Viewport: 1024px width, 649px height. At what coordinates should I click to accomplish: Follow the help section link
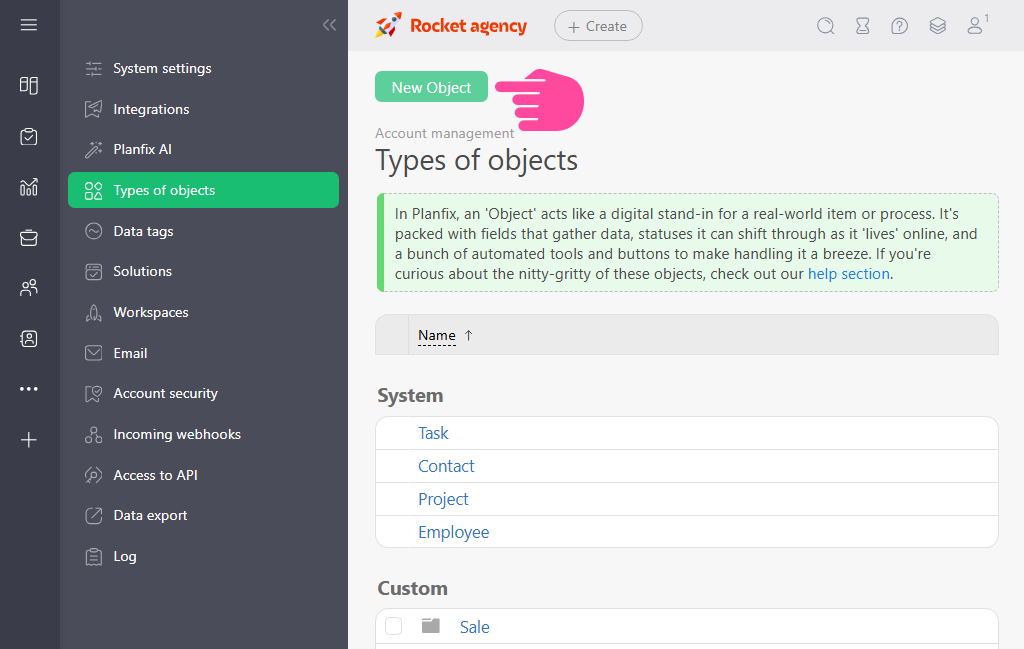click(848, 274)
